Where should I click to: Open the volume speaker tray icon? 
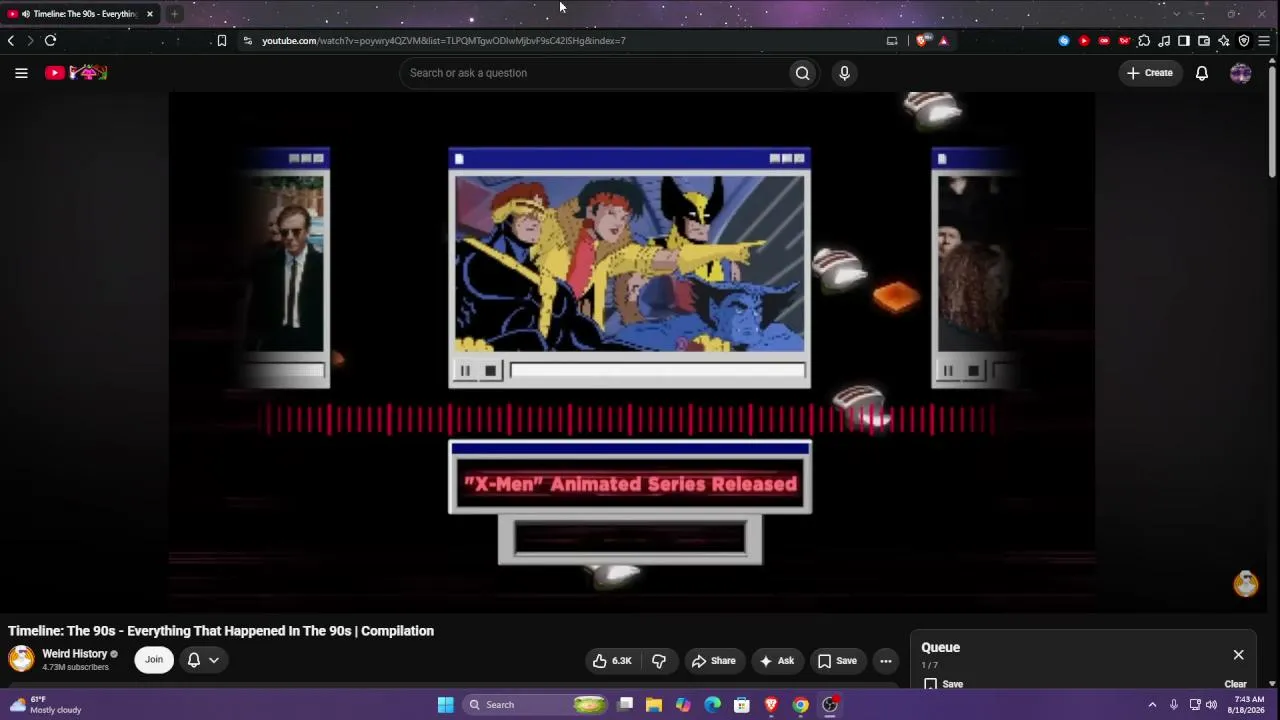(x=1212, y=705)
